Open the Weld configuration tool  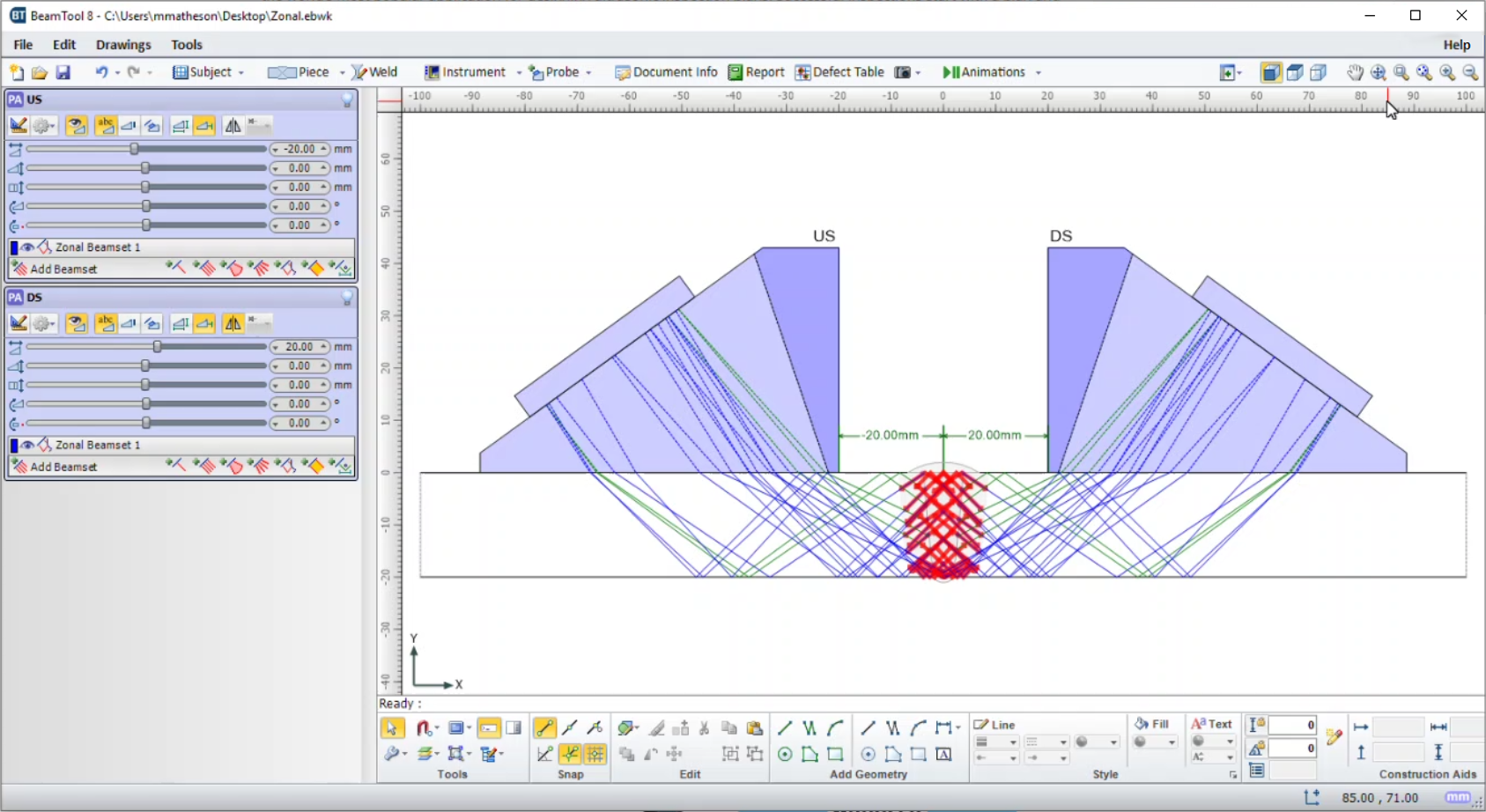(374, 72)
